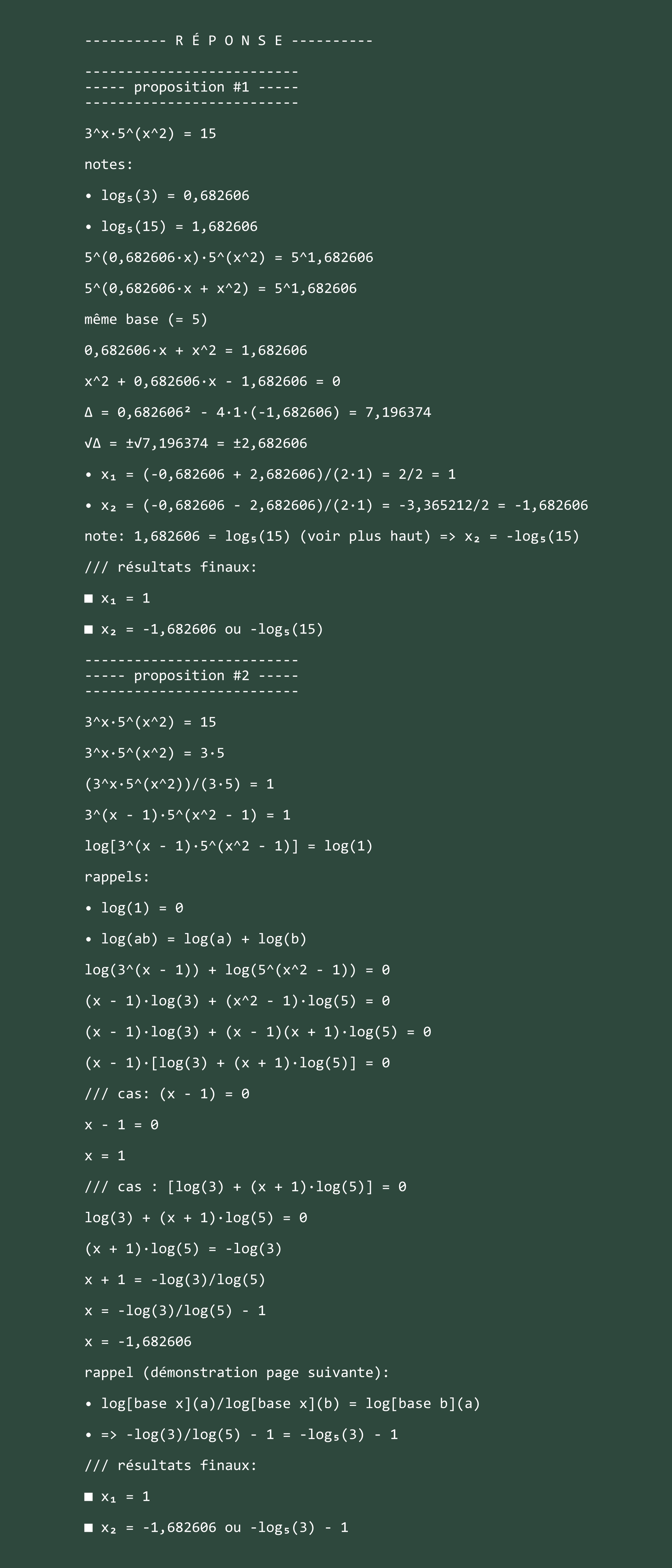
Task: Click the 'démonstration page suivante' reminder
Action: point(237,1372)
